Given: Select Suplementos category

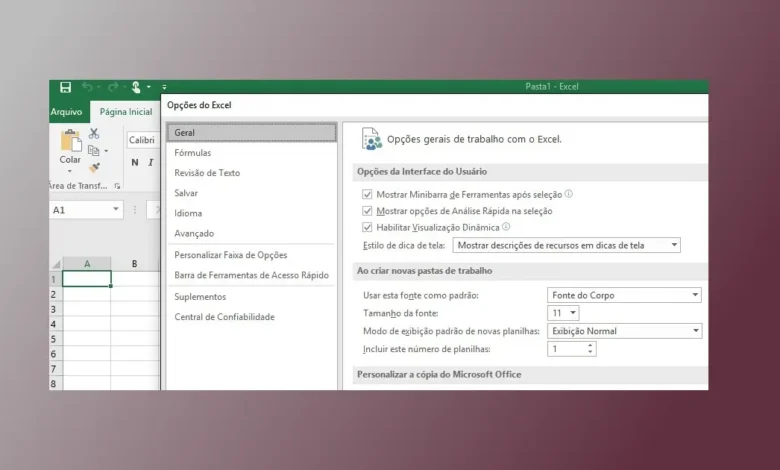Looking at the screenshot, I should coord(252,296).
